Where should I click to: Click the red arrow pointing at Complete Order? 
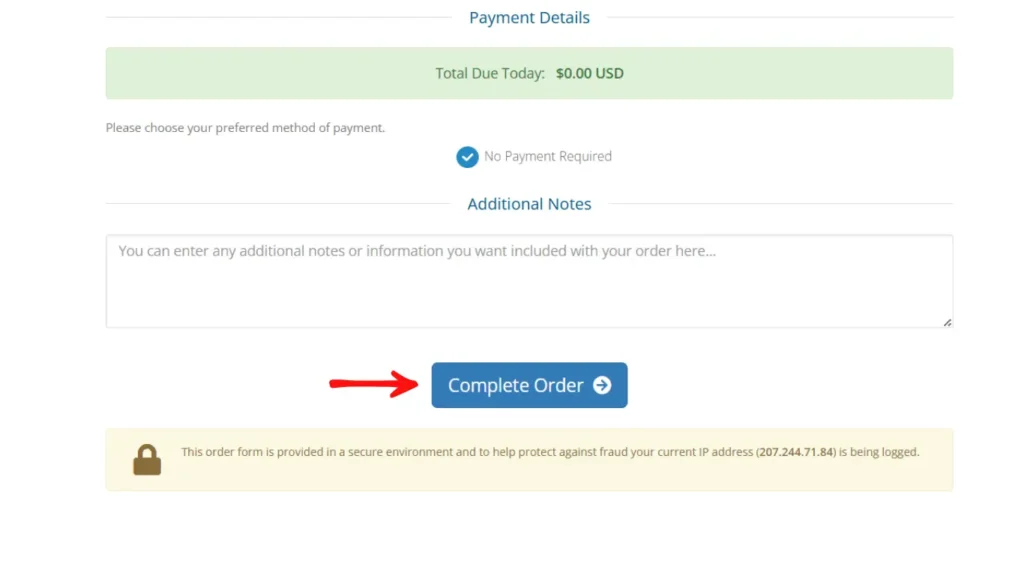tap(373, 383)
